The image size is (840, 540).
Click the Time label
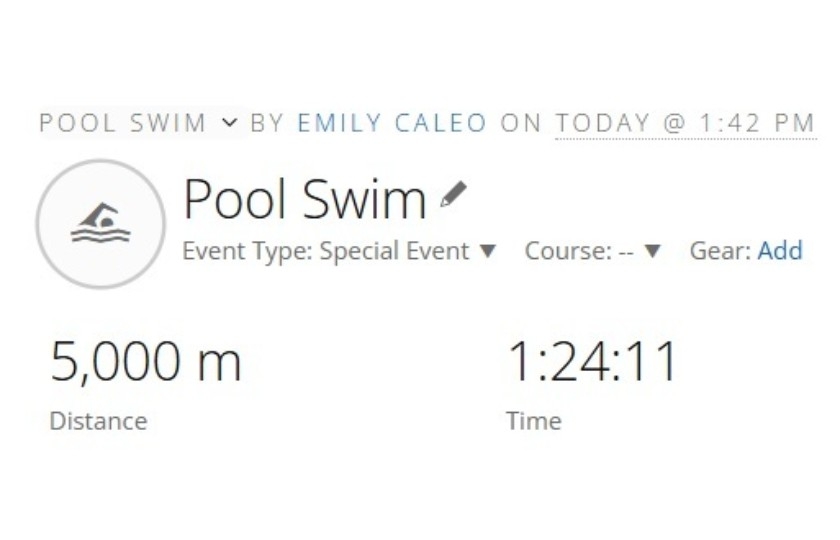pos(533,421)
